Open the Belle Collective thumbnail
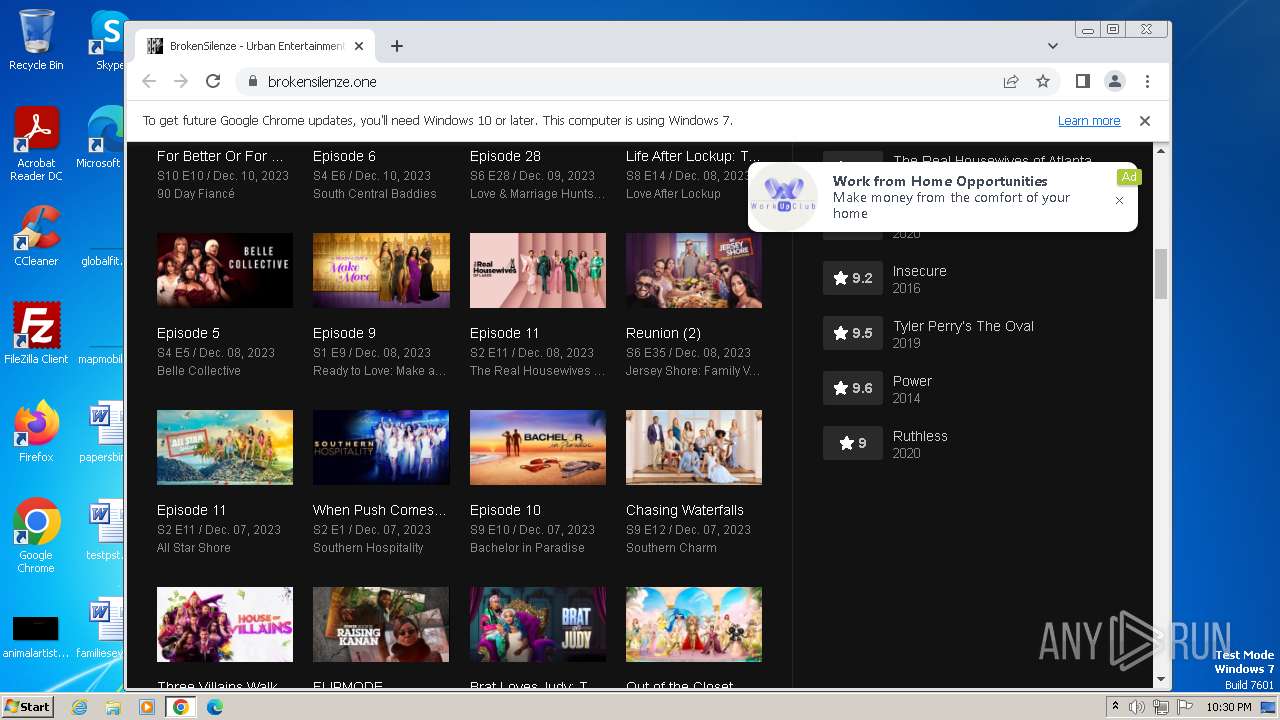1280x720 pixels. pyautogui.click(x=225, y=270)
